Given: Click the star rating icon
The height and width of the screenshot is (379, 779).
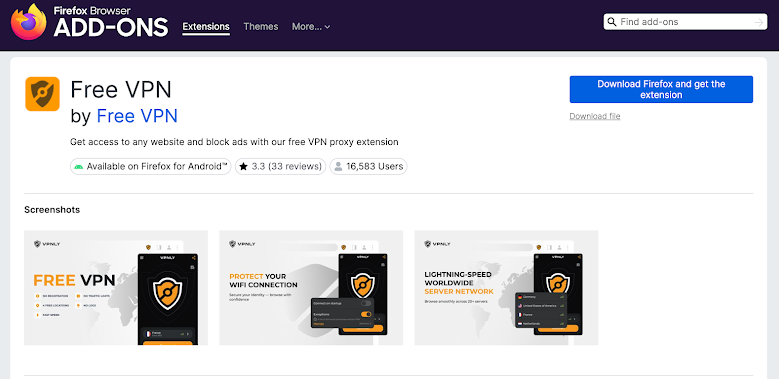Looking at the screenshot, I should [243, 166].
